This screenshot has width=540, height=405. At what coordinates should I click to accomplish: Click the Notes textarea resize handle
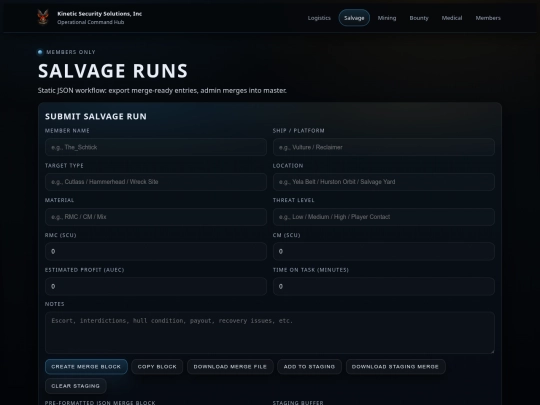492,351
